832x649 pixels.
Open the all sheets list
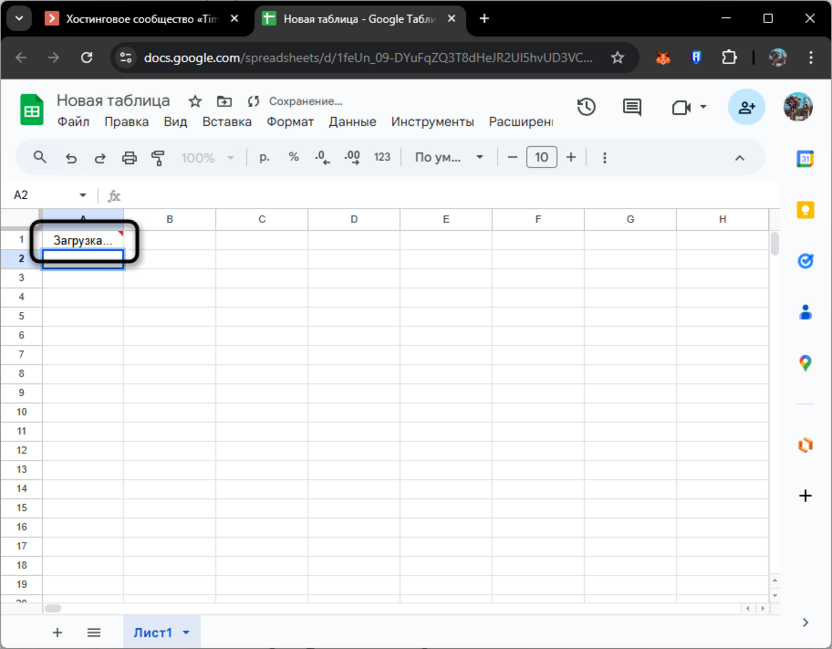[x=94, y=632]
